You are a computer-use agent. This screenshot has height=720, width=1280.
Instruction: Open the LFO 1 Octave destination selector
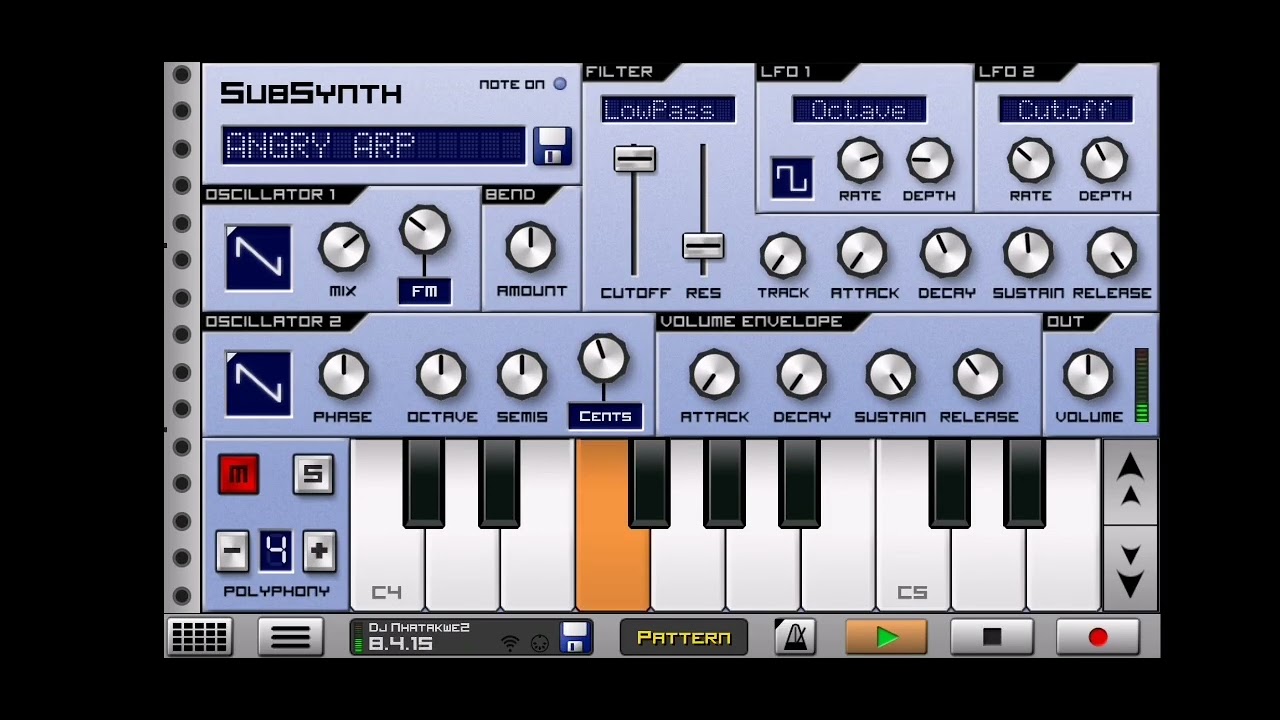(x=859, y=110)
